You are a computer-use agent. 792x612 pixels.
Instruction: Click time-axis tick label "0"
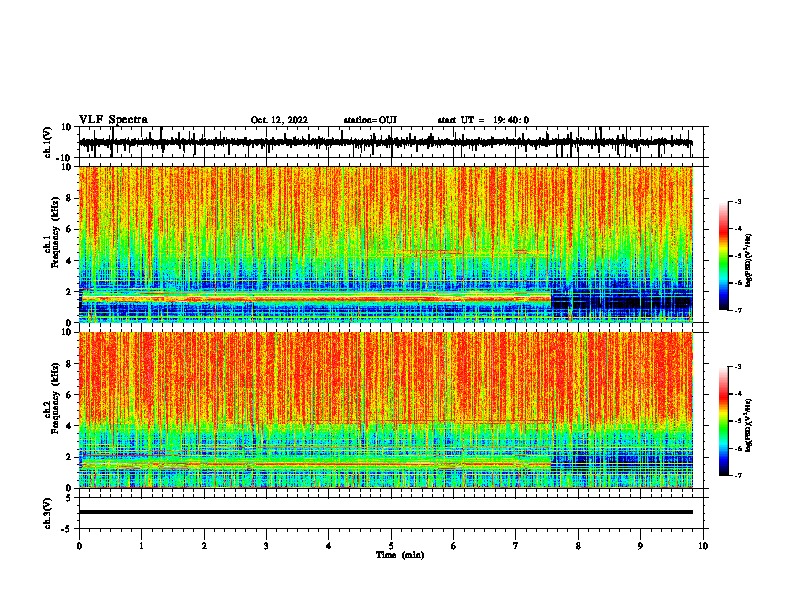(x=79, y=546)
